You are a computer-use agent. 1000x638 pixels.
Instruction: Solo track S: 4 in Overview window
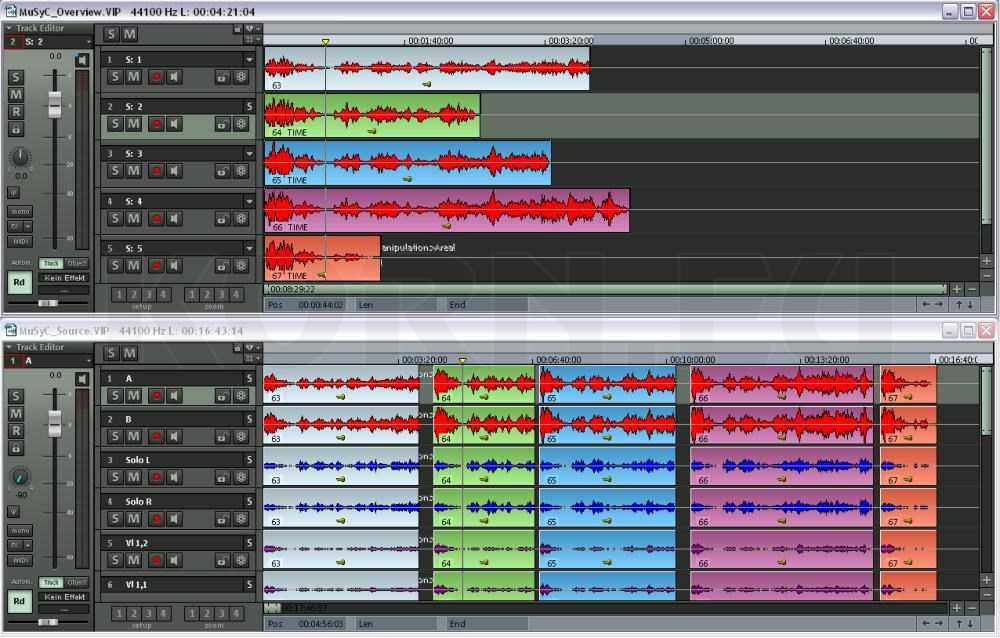click(x=114, y=218)
